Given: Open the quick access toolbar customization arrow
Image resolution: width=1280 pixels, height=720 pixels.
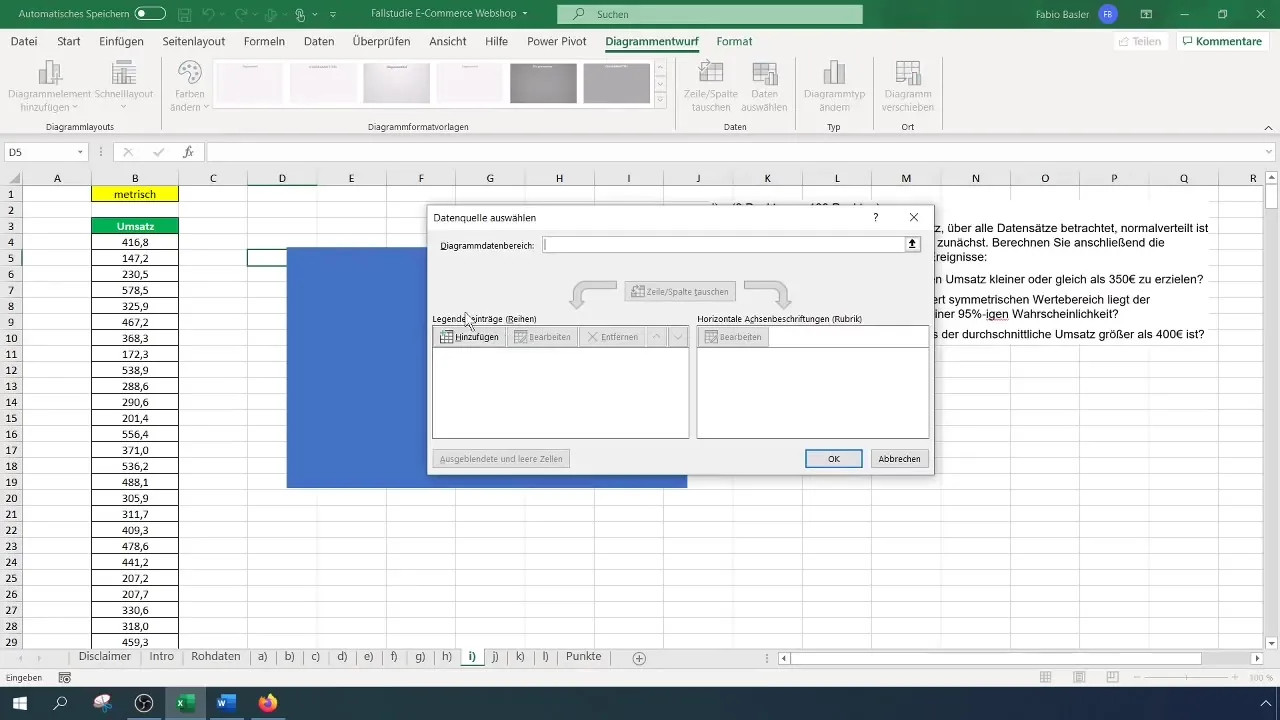Looking at the screenshot, I should [333, 15].
